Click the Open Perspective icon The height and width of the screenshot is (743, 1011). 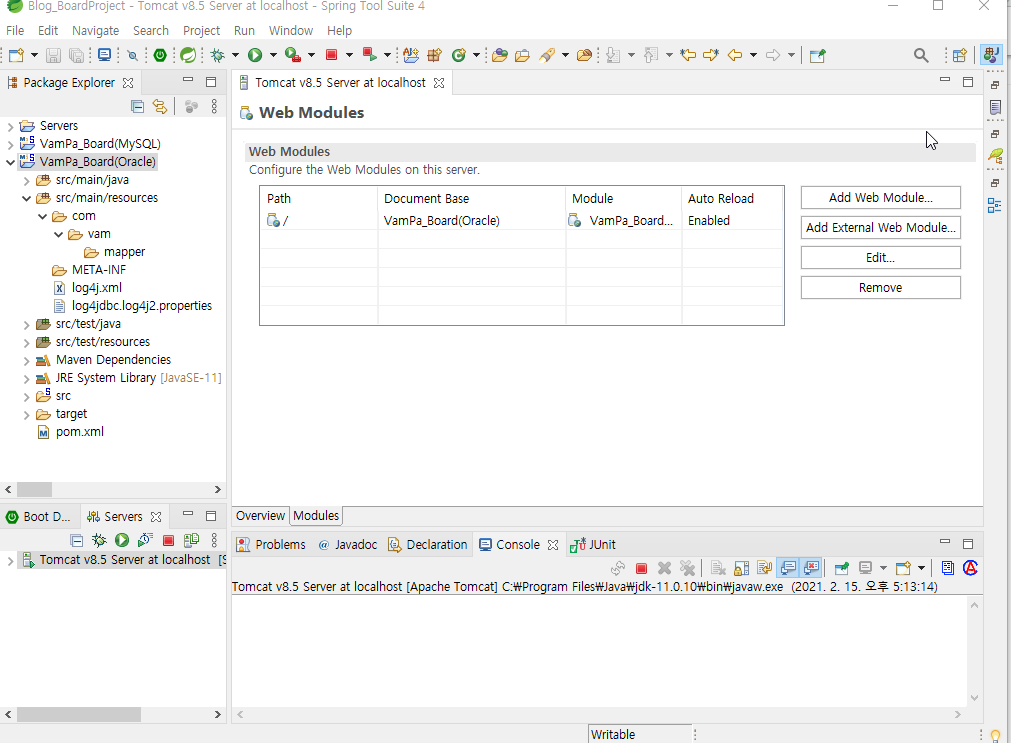[x=960, y=55]
